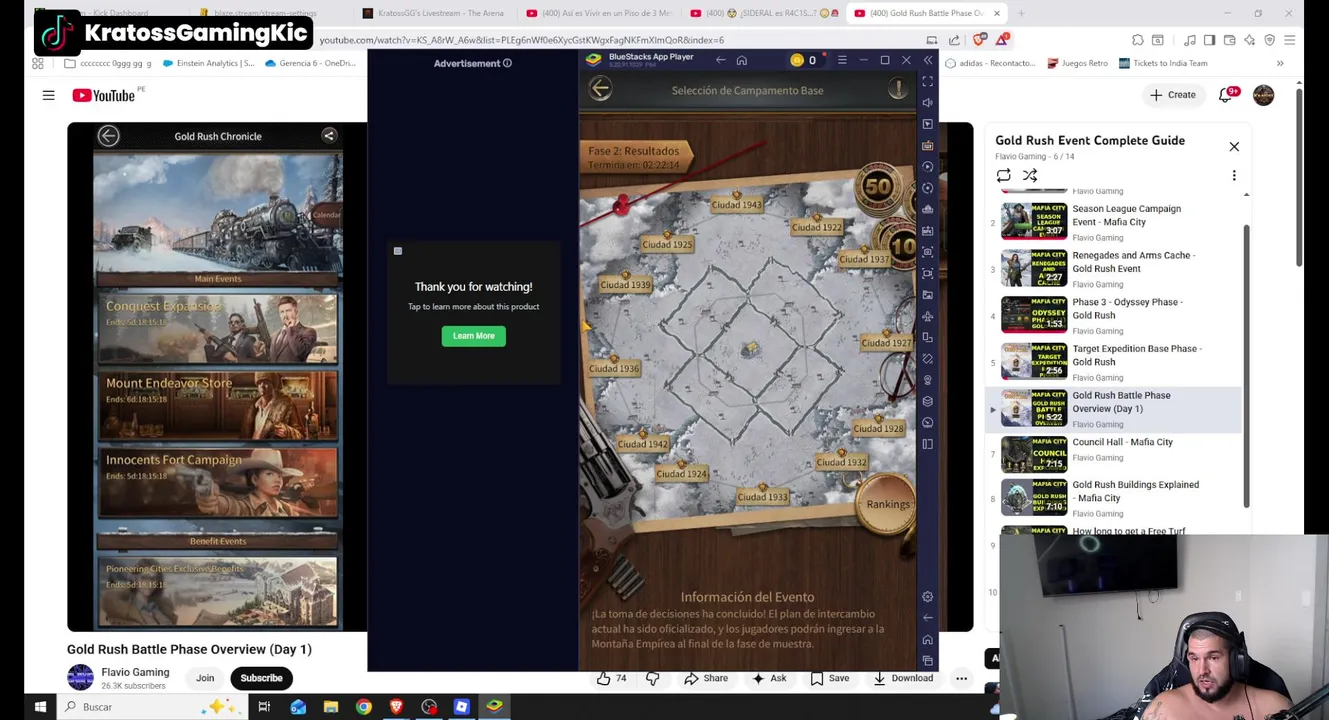
Task: Dislike the YouTube video
Action: [652, 679]
